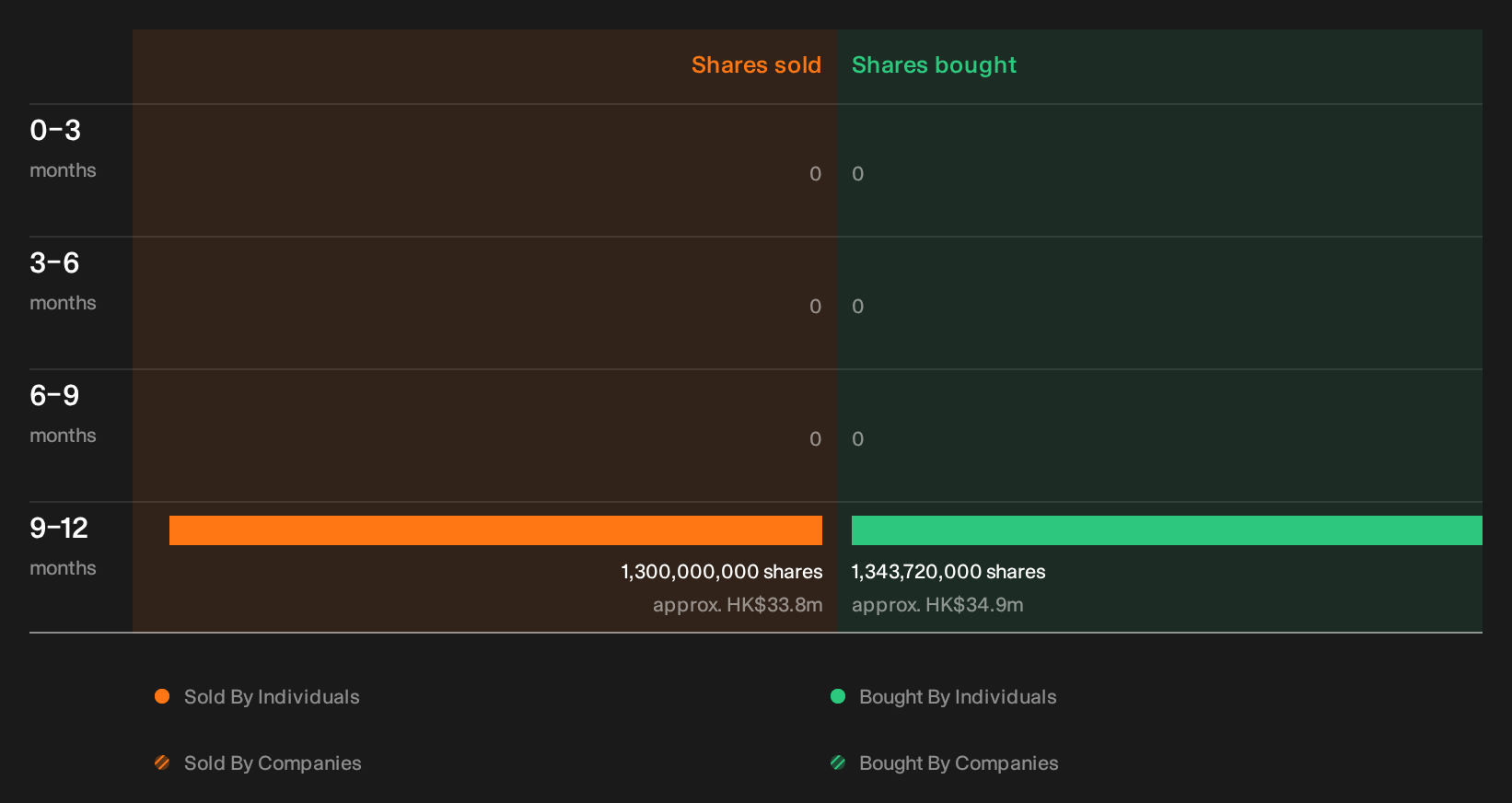Click the striped Bought By Companies legend icon
The height and width of the screenshot is (803, 1512).
(x=838, y=762)
